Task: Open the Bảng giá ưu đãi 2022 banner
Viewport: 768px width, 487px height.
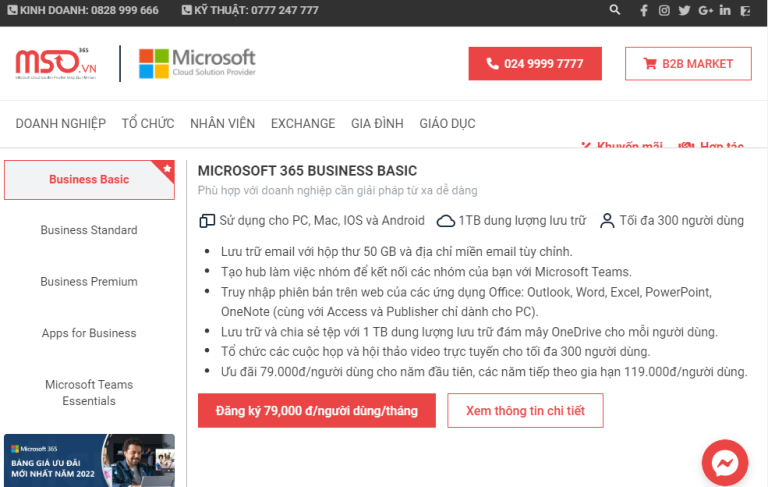Action: pos(89,461)
